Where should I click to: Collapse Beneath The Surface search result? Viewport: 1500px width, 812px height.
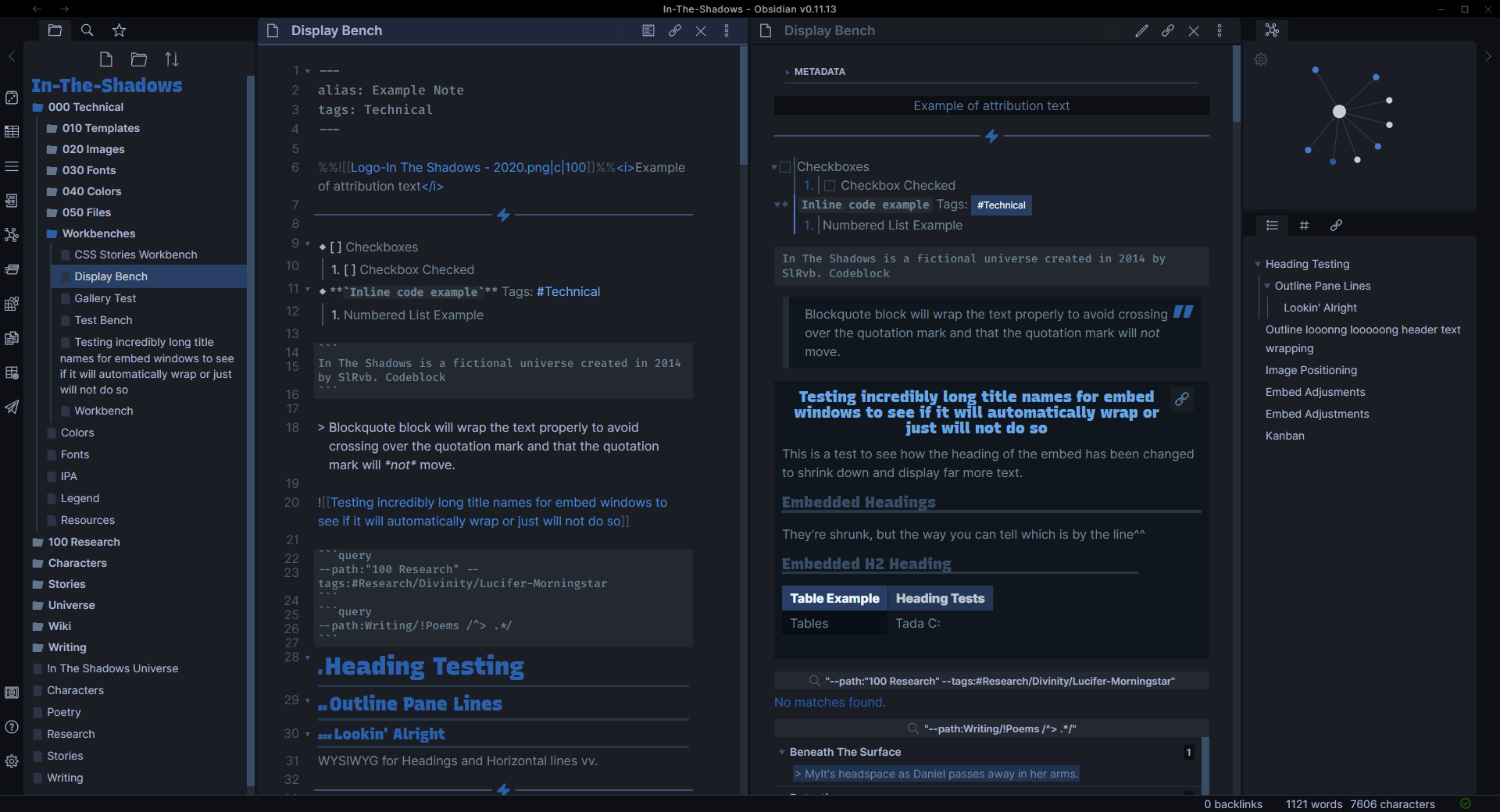[782, 752]
